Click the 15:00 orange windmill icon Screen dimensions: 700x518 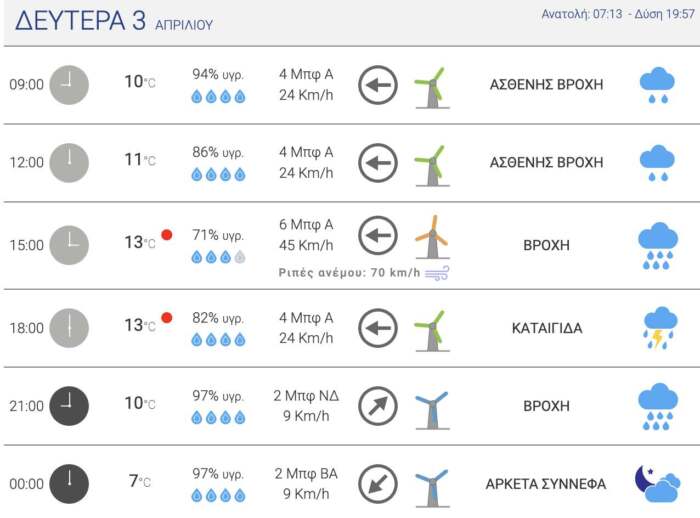tap(432, 238)
